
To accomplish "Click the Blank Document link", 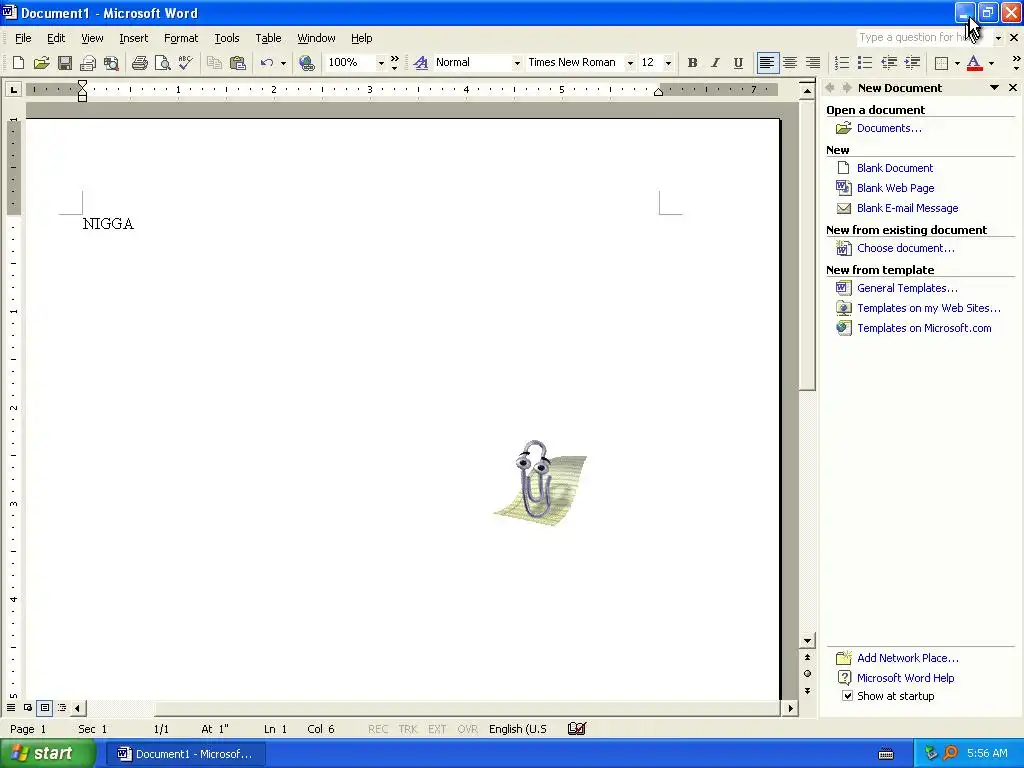I will pos(895,168).
